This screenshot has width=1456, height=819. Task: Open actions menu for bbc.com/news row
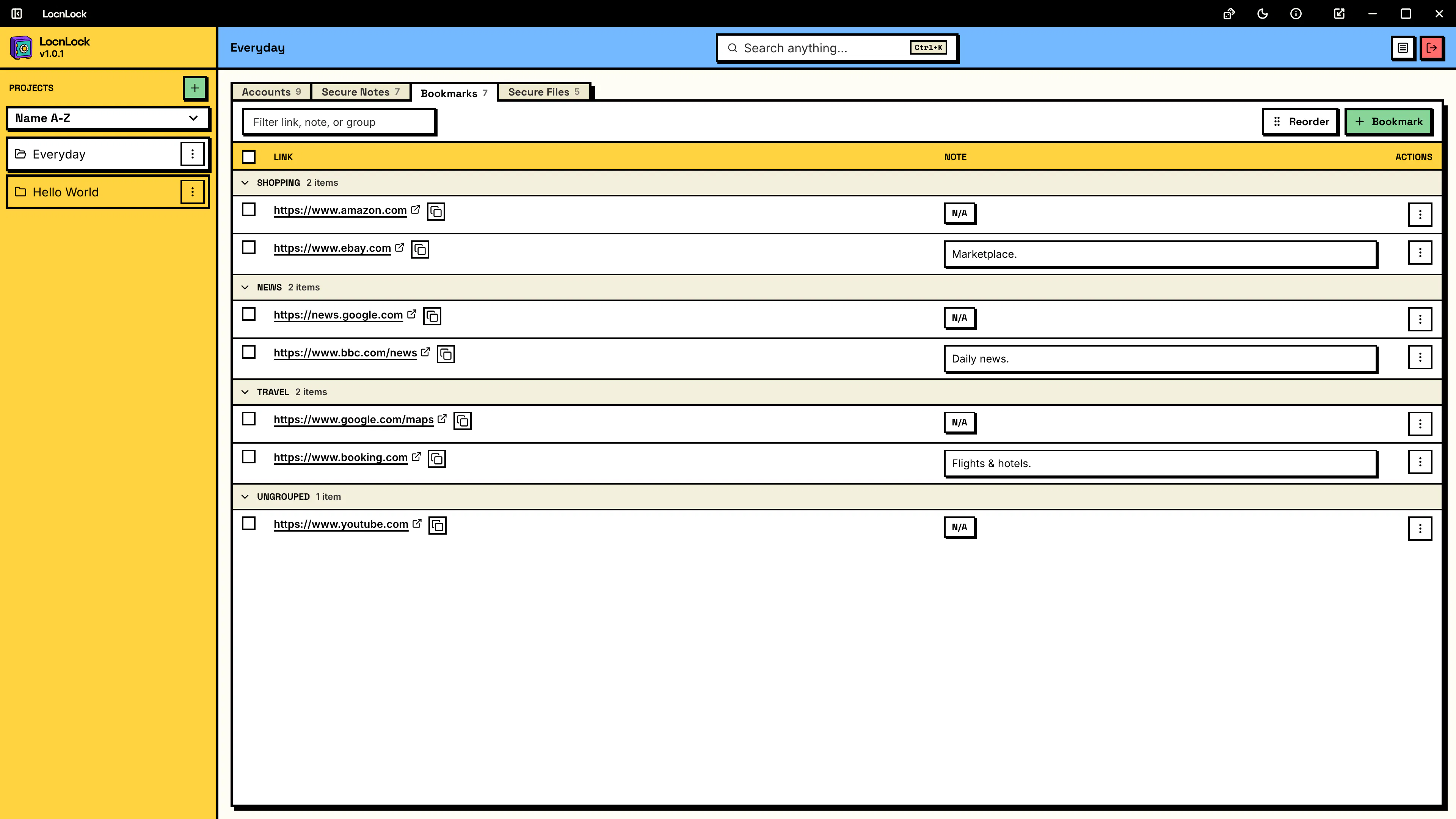tap(1420, 357)
